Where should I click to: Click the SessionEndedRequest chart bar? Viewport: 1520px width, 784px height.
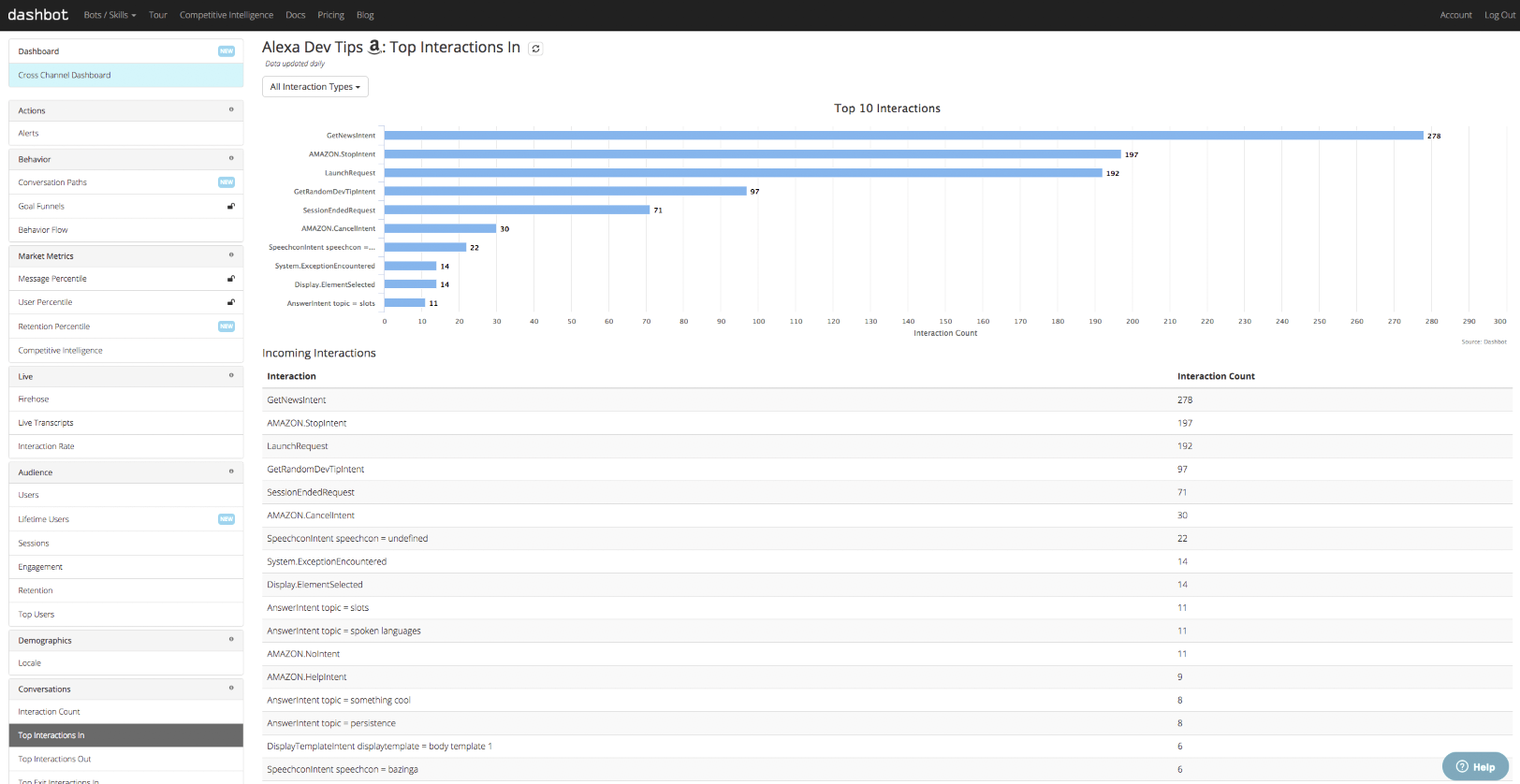click(x=517, y=210)
